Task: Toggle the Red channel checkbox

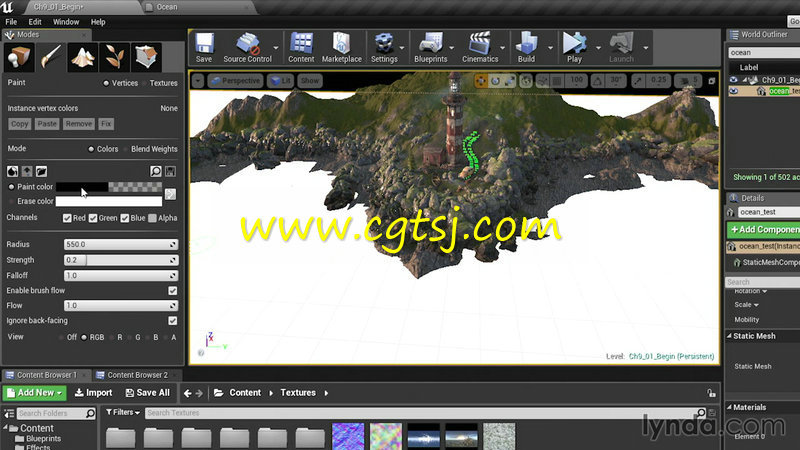Action: click(x=67, y=218)
